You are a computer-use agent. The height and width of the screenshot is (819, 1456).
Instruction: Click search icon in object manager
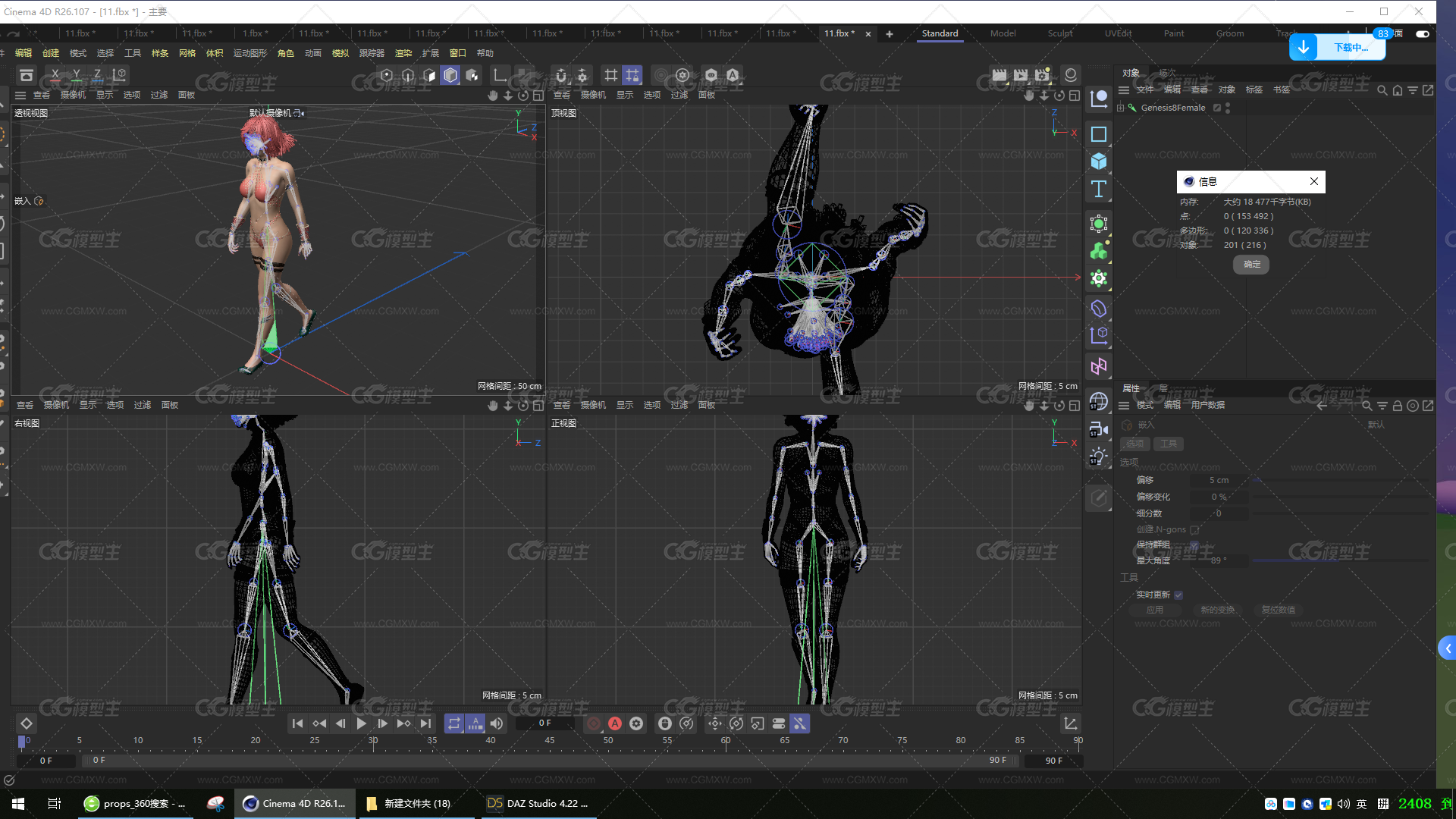pyautogui.click(x=1382, y=90)
